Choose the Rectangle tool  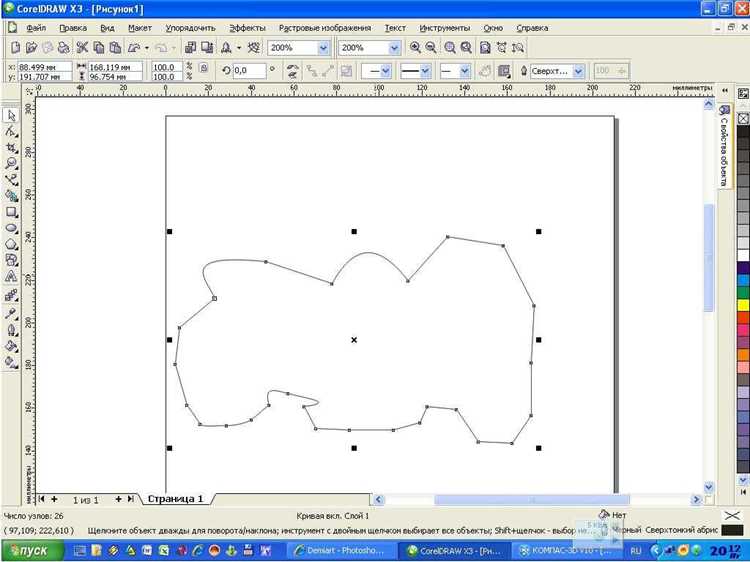tap(11, 212)
